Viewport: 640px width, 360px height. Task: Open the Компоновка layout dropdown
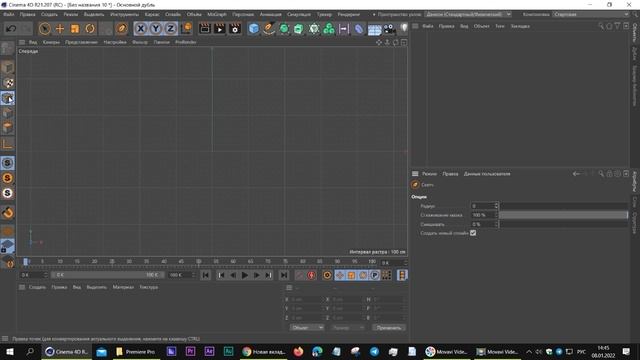(x=591, y=14)
